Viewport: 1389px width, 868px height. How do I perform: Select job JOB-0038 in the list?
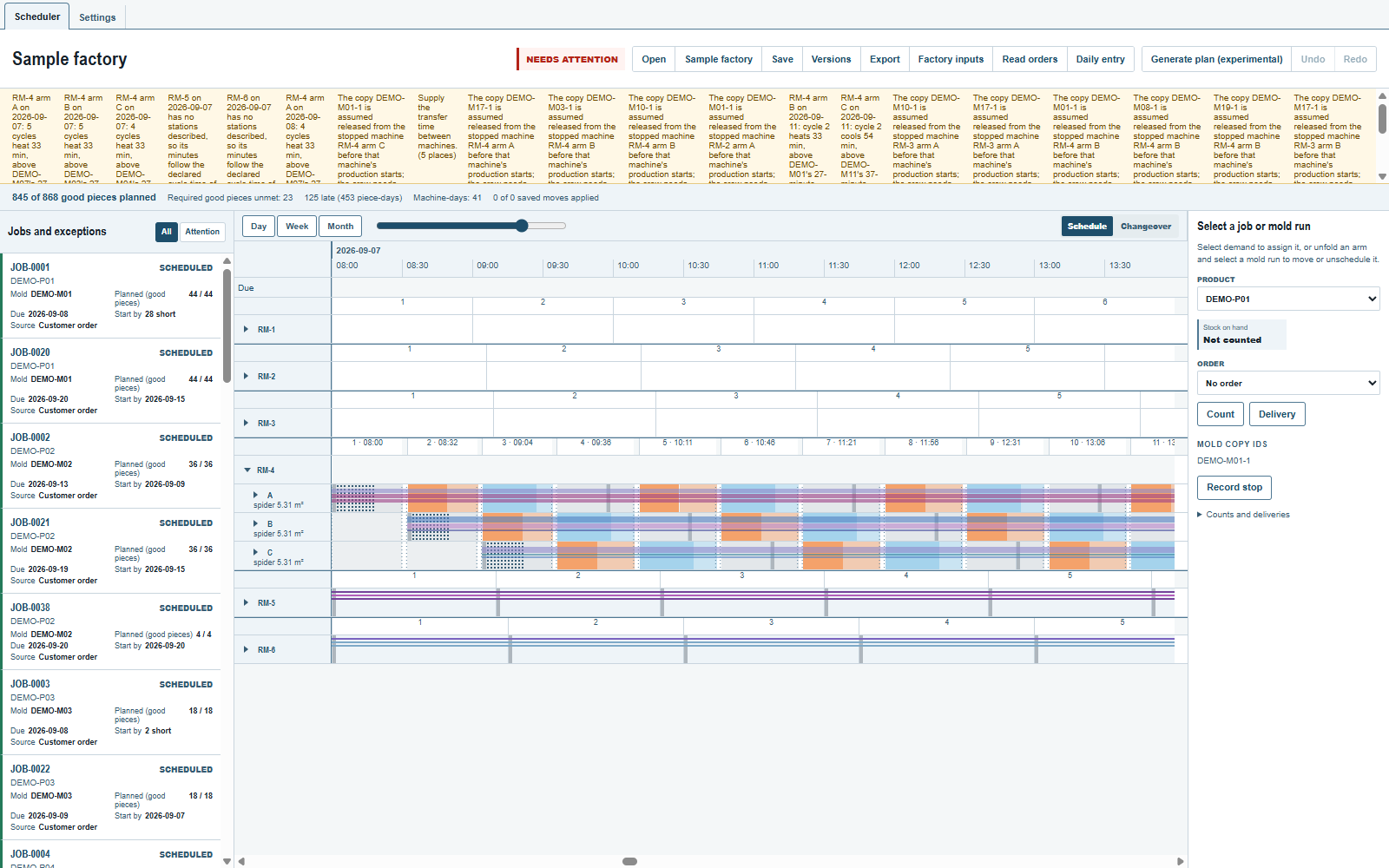point(111,632)
